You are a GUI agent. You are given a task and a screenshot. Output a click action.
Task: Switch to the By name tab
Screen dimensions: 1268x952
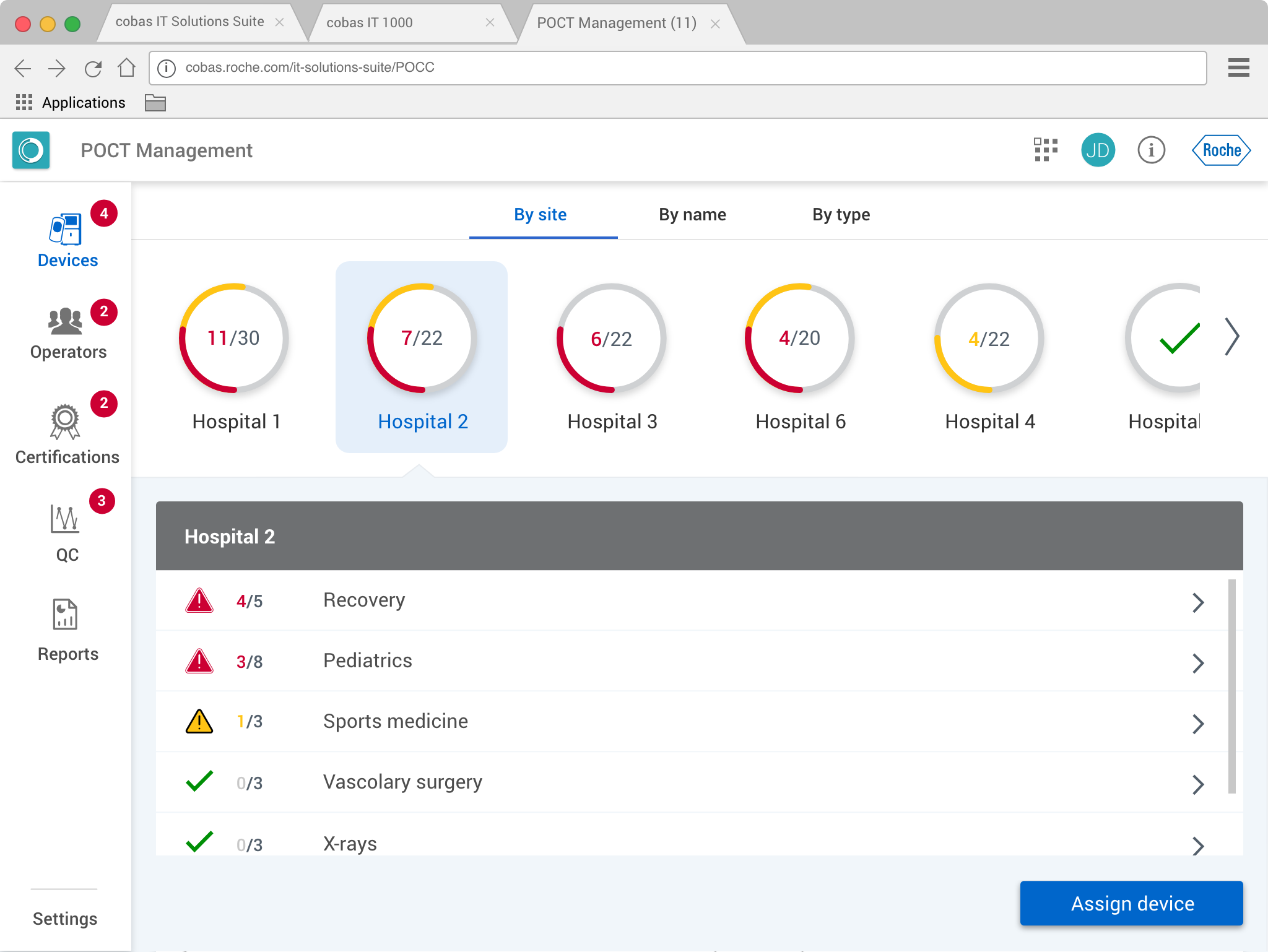[x=692, y=215]
